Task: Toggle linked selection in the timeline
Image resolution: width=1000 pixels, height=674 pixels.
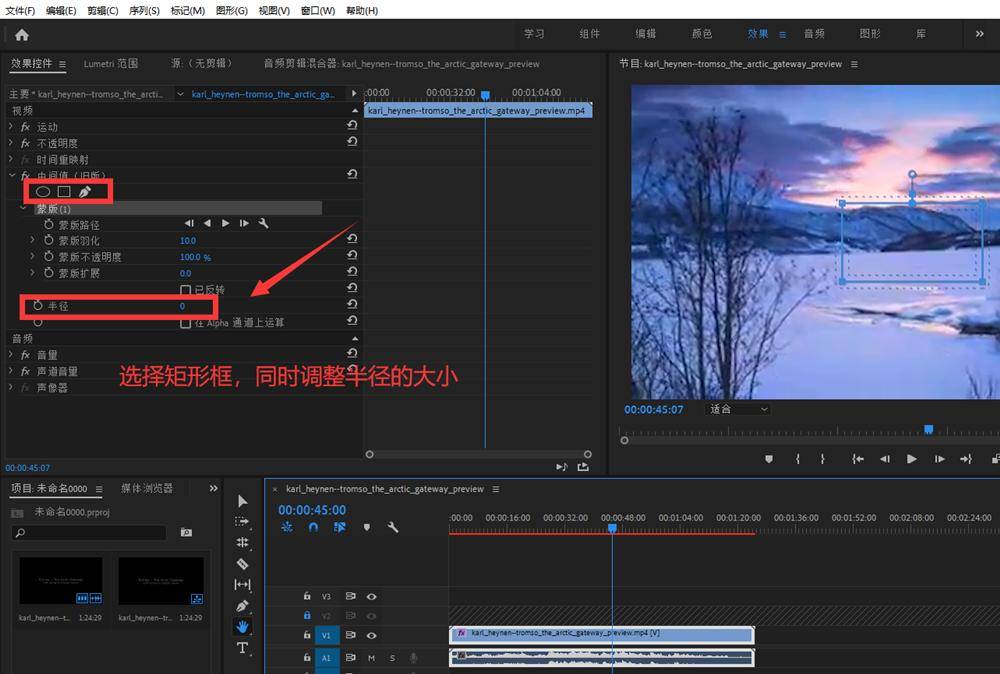Action: coord(339,527)
